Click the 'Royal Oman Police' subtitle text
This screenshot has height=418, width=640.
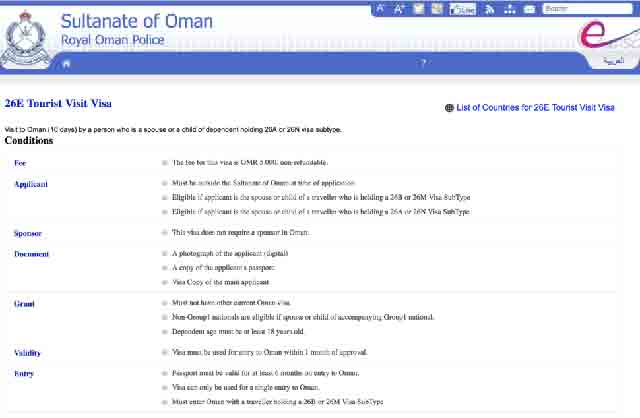pos(113,40)
